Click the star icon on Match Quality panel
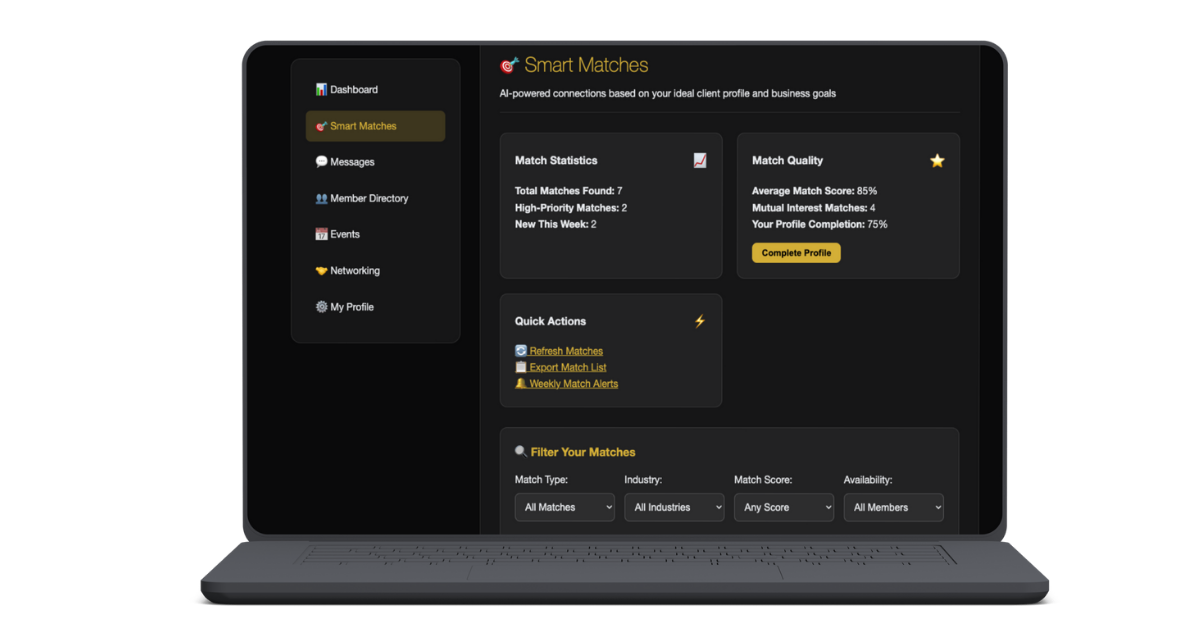Screen dimensions: 1200x627 [x=937, y=160]
